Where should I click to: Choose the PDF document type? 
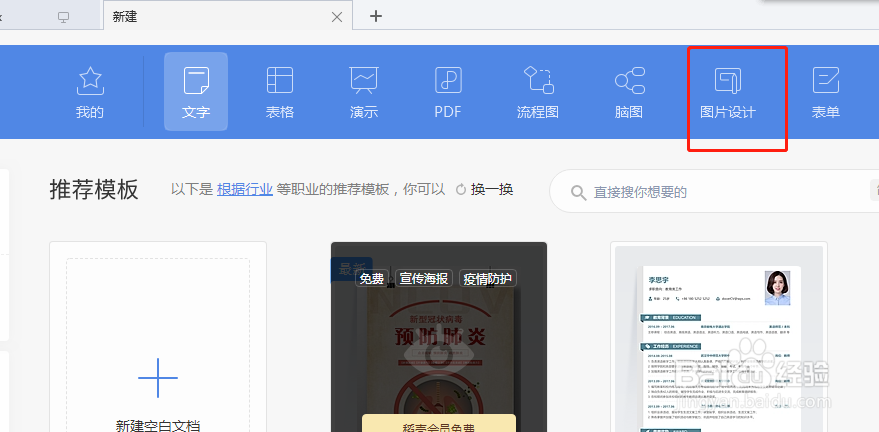click(448, 92)
